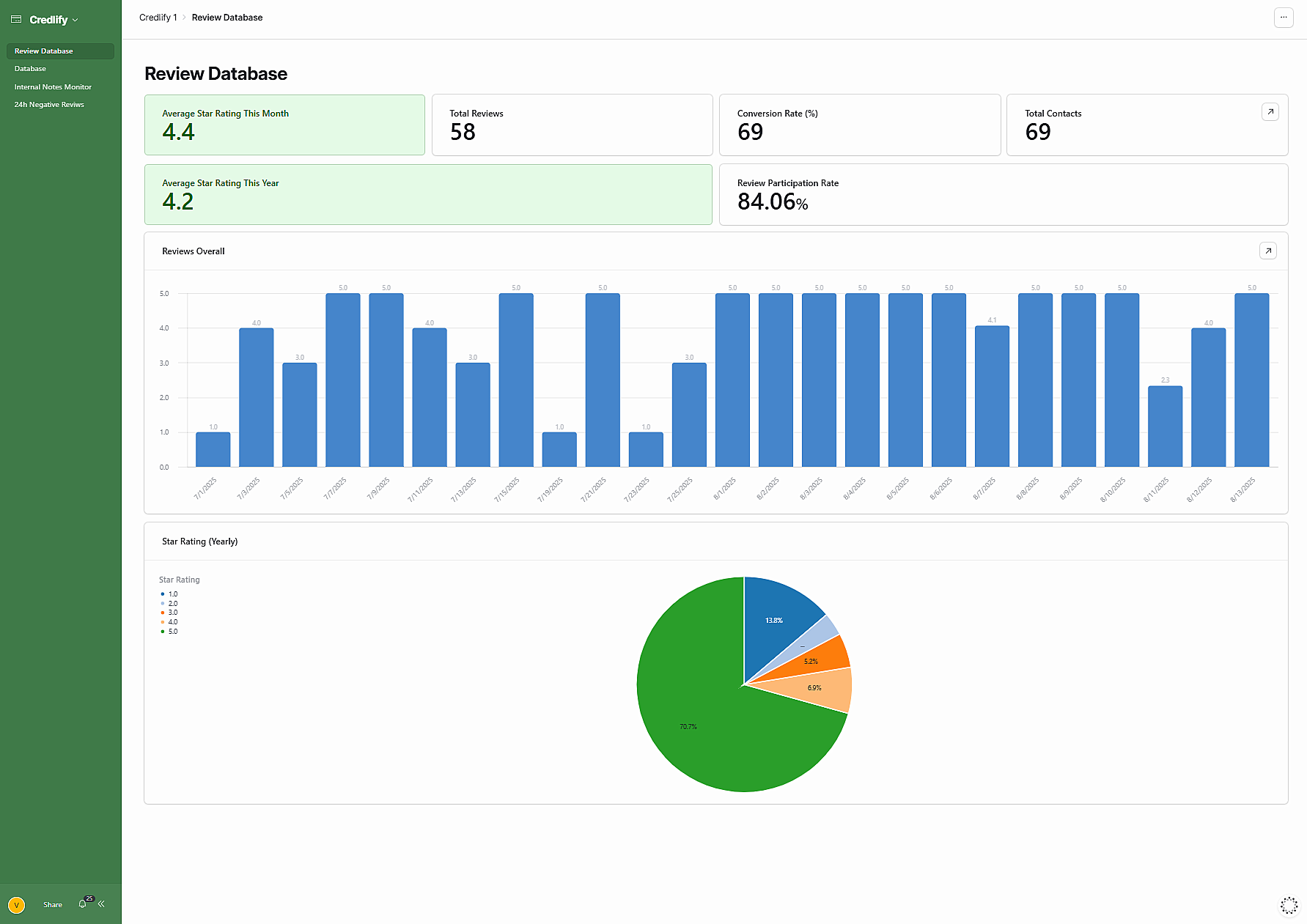Toggle the 4.0 star rating legend entry

pyautogui.click(x=169, y=622)
